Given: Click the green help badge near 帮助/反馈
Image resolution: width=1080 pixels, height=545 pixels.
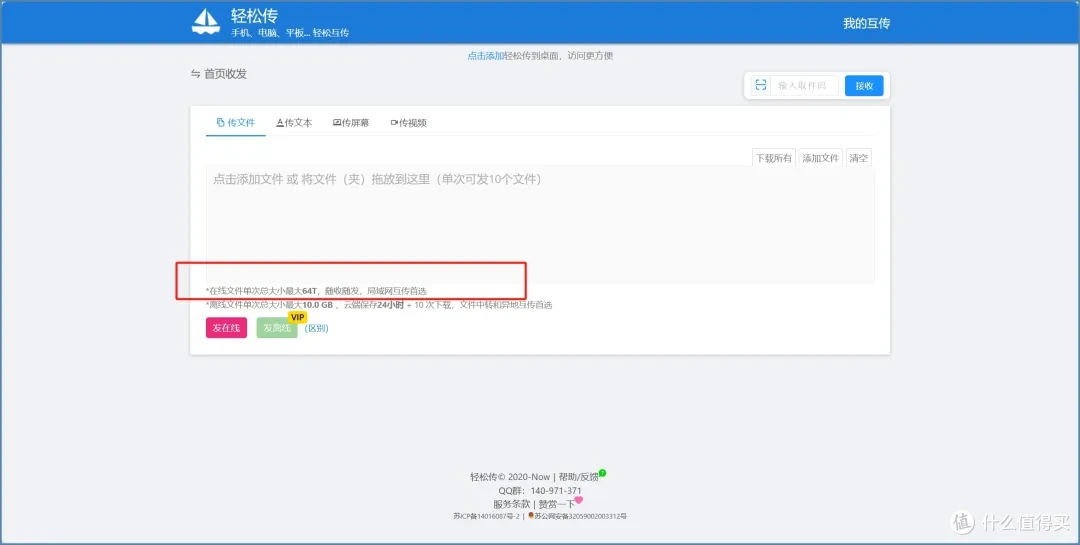Looking at the screenshot, I should tap(602, 473).
